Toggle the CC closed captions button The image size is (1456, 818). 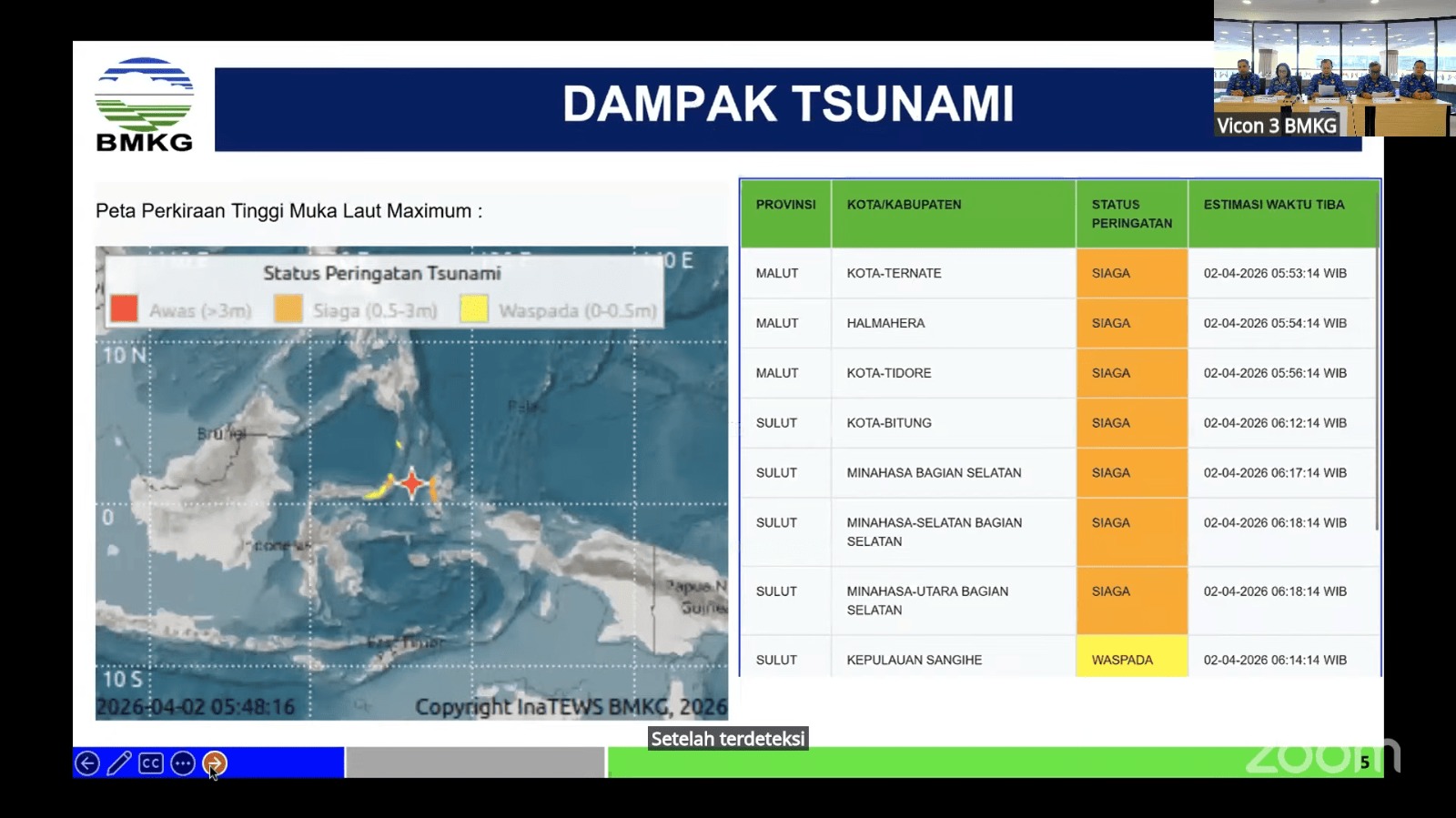[151, 763]
